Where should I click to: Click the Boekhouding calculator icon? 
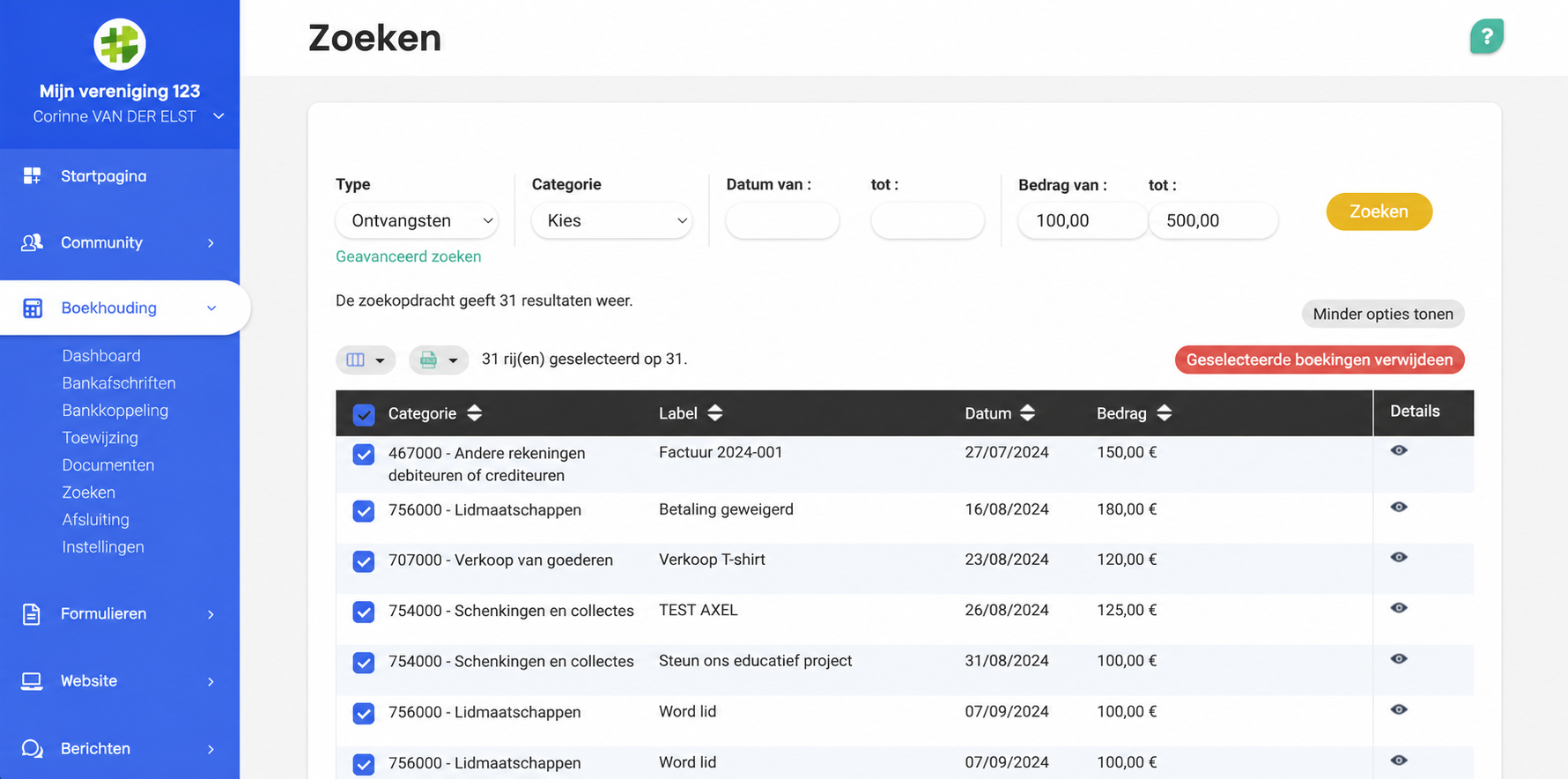click(x=33, y=308)
